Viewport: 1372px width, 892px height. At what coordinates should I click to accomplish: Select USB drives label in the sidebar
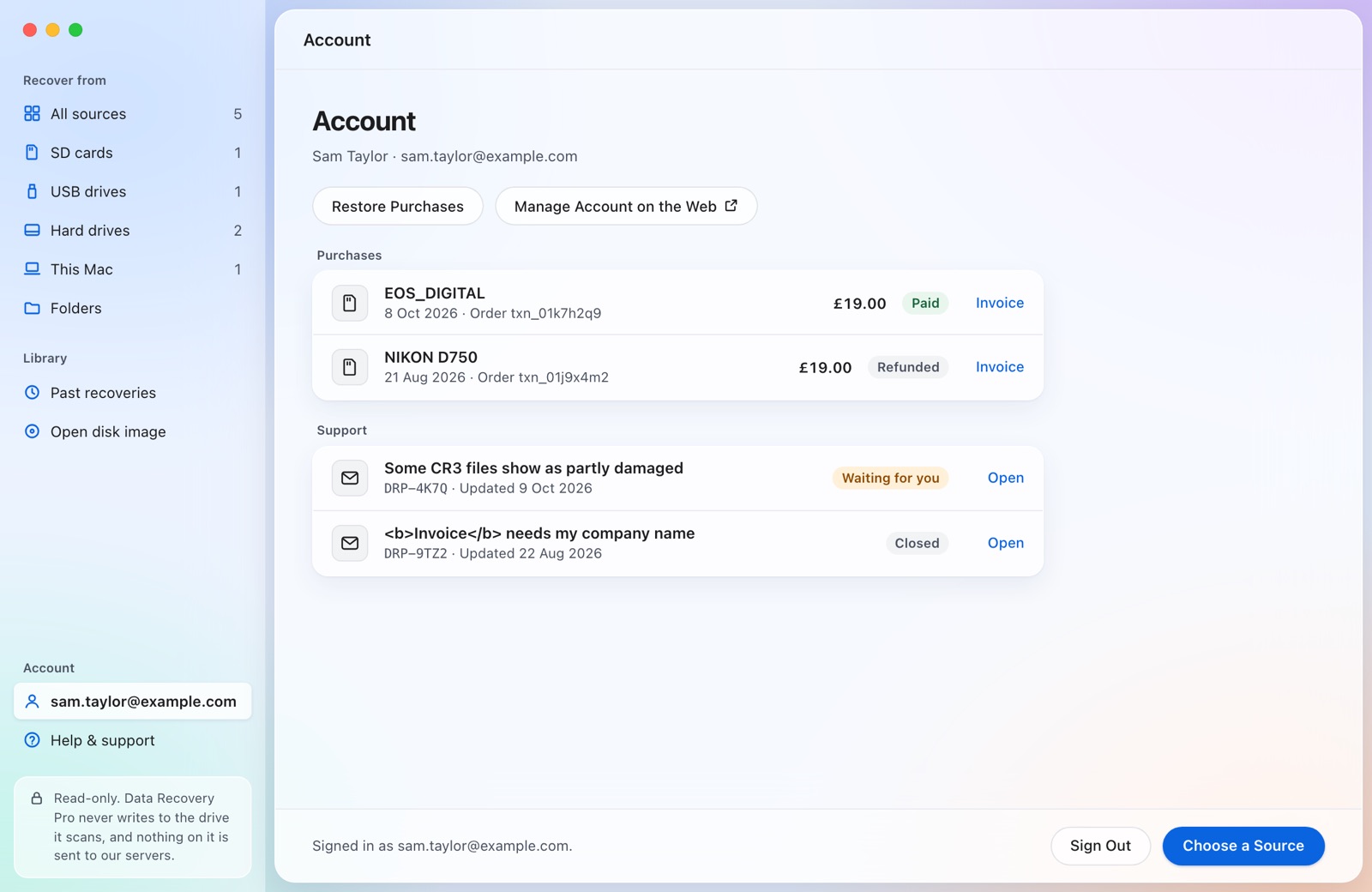pos(88,191)
